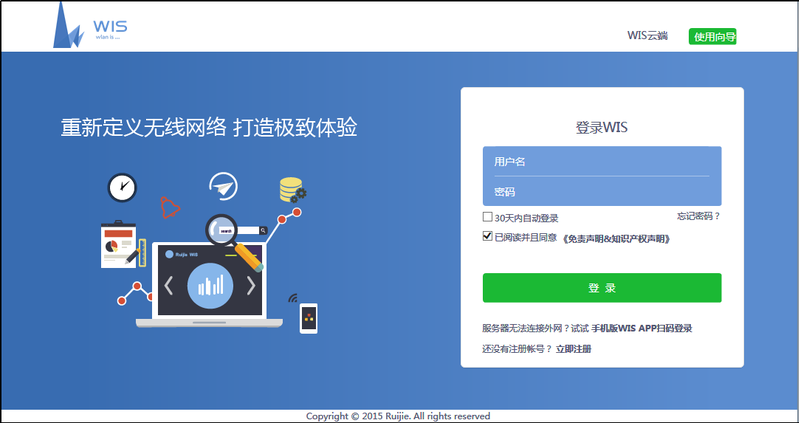Click the bar chart circle on the laptop
The height and width of the screenshot is (423, 799).
pyautogui.click(x=210, y=285)
